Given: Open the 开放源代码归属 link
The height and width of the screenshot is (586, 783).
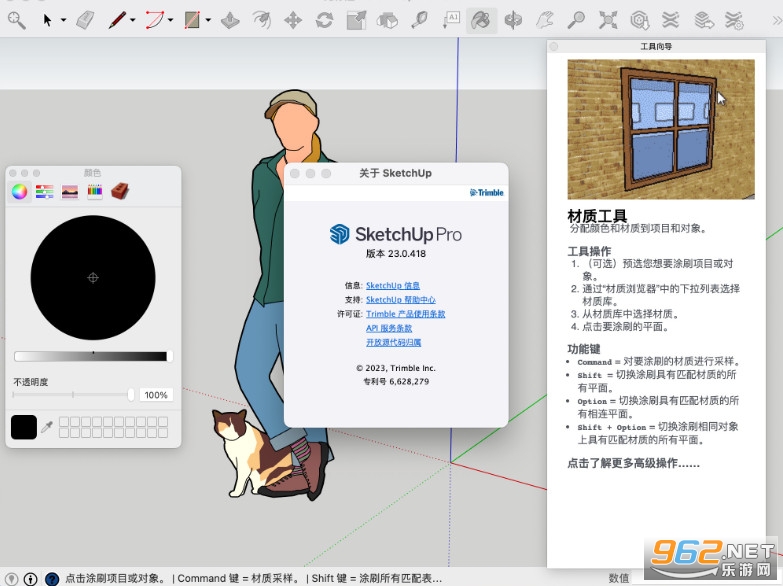Looking at the screenshot, I should click(x=393, y=342).
